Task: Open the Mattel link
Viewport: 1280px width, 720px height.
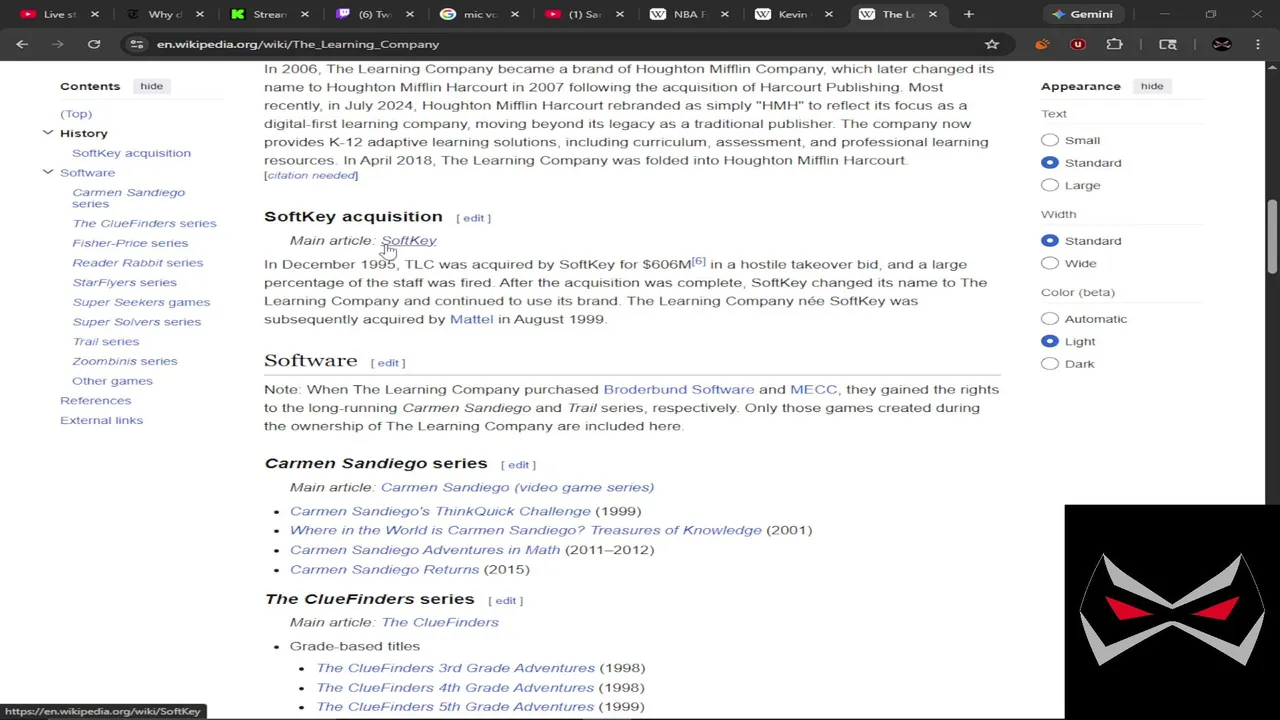Action: (x=471, y=319)
